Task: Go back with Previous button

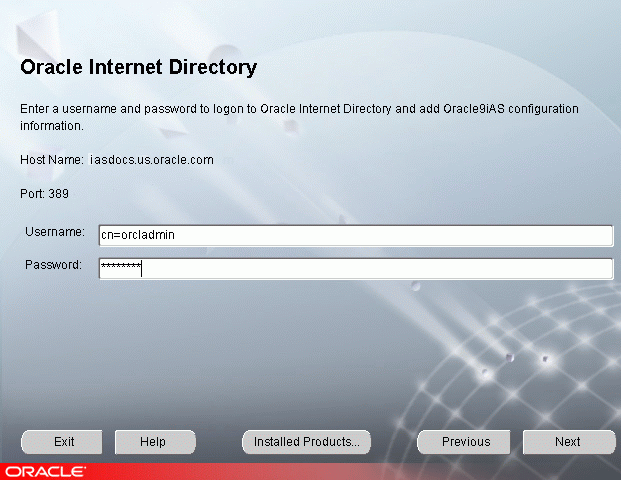Action: tap(464, 442)
